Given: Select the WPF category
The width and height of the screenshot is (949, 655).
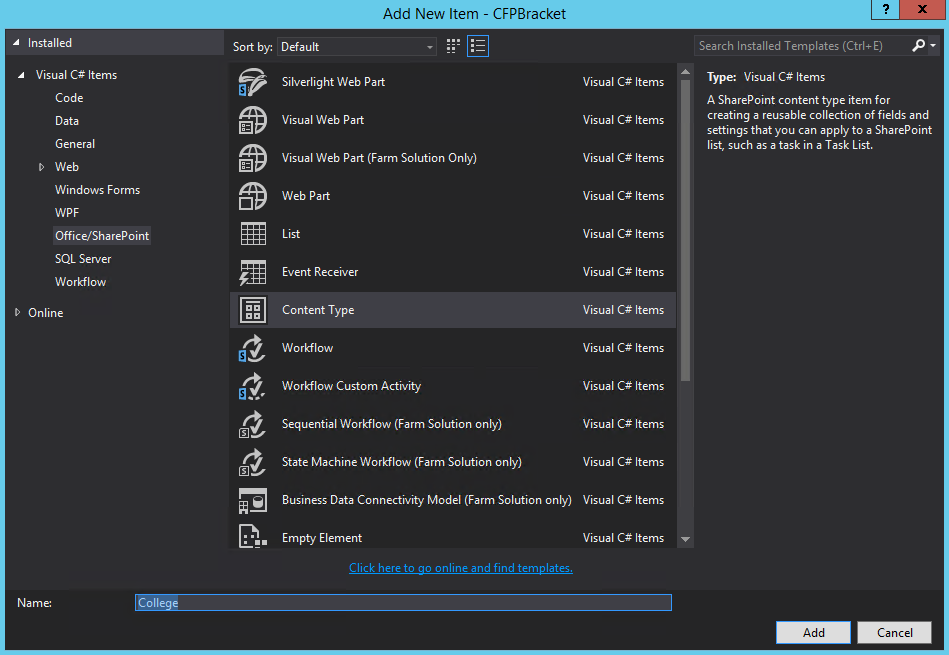Looking at the screenshot, I should [67, 213].
